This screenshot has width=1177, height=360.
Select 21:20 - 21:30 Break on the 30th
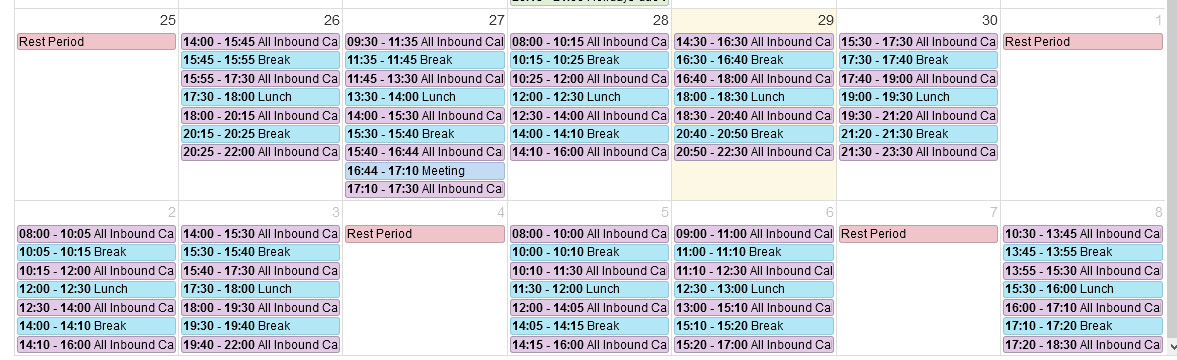[x=918, y=134]
